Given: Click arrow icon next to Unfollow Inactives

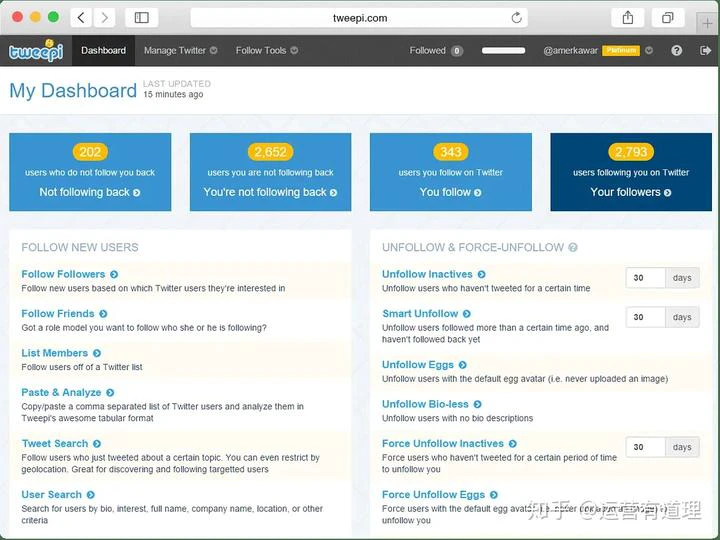Looking at the screenshot, I should 481,275.
